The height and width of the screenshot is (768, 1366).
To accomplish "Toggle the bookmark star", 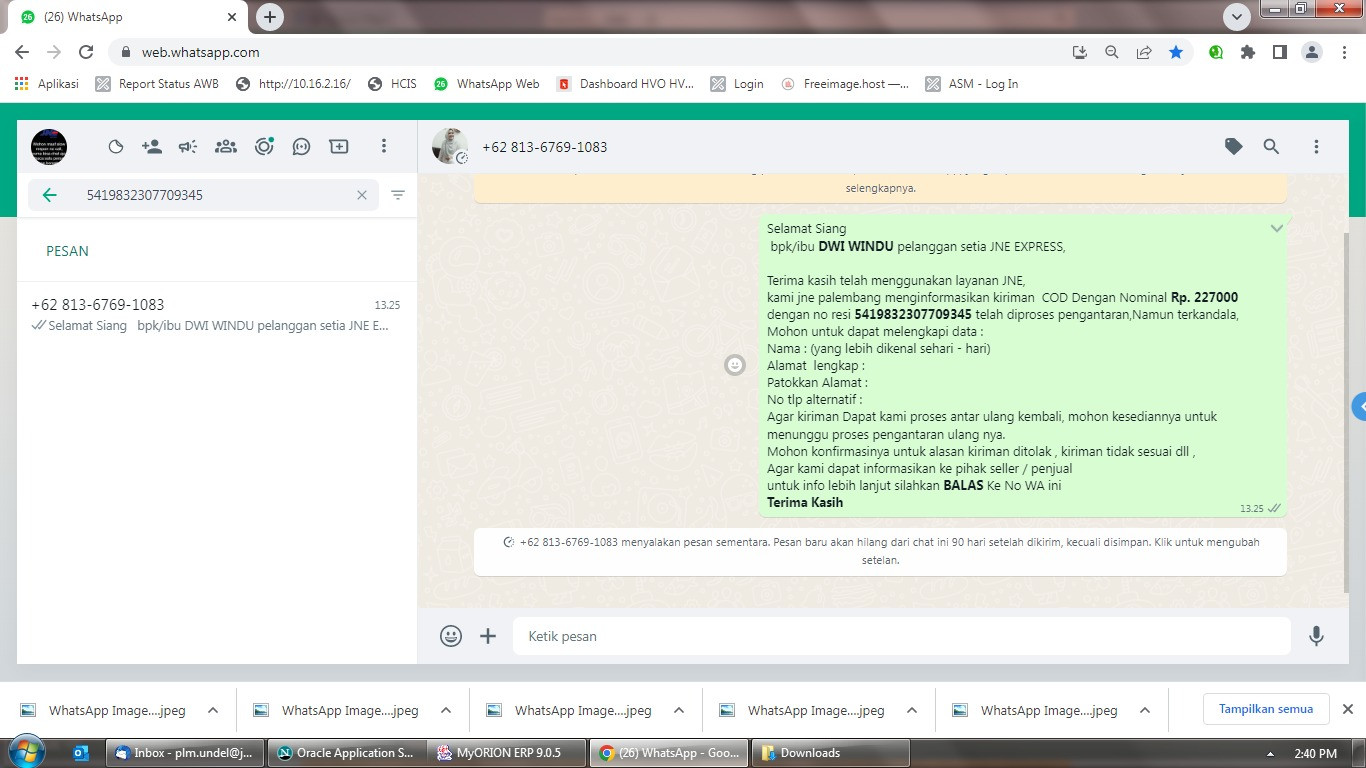I will [1176, 52].
